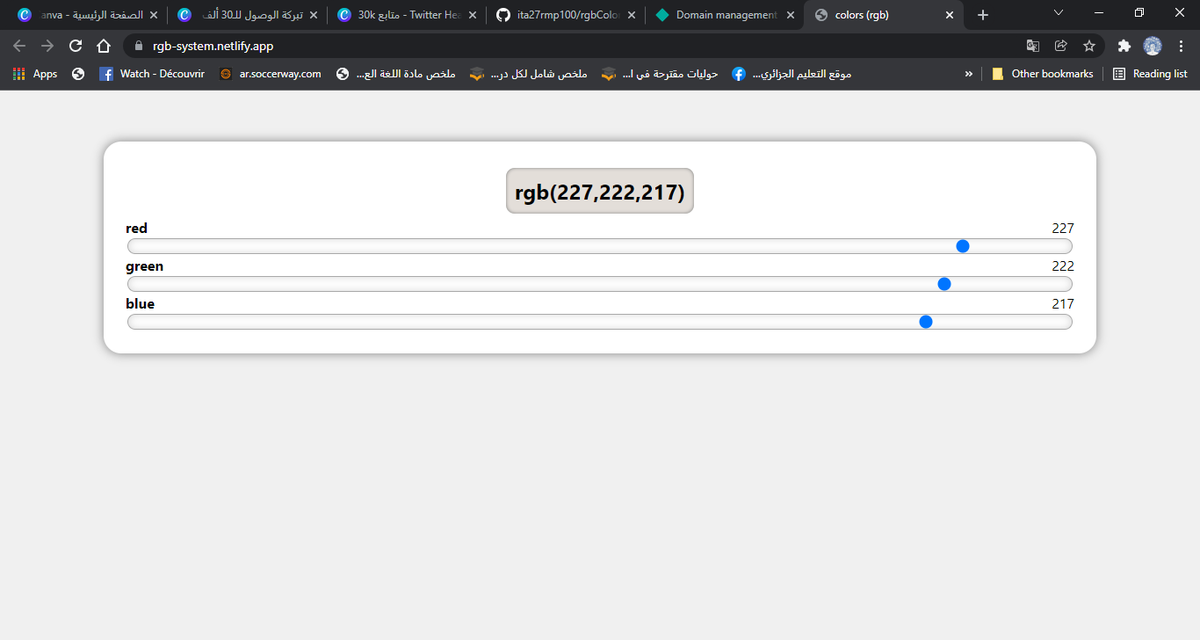
Task: View site info via the padlock icon
Action: 137,46
